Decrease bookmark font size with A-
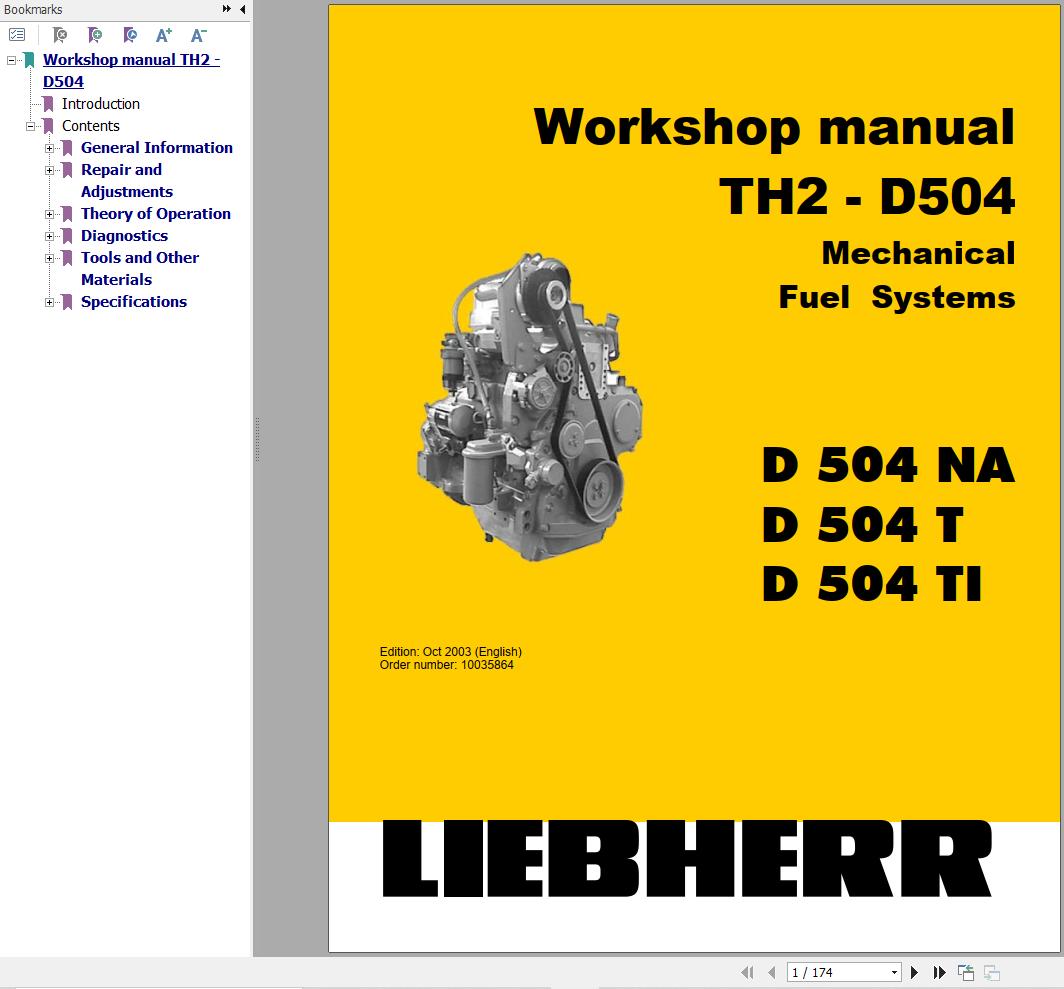 tap(198, 35)
